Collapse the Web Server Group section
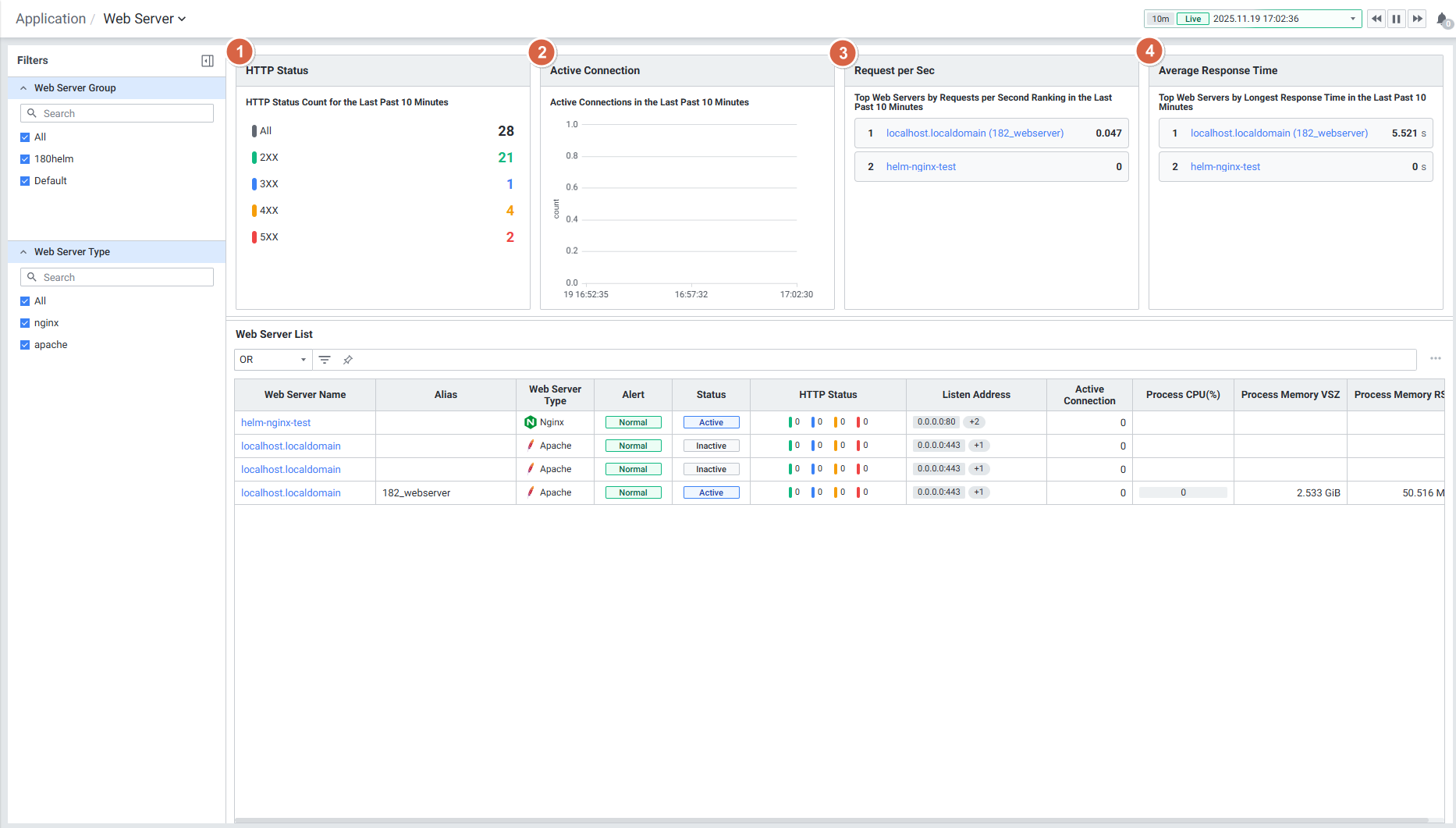Viewport: 1456px width, 828px height. (x=23, y=88)
